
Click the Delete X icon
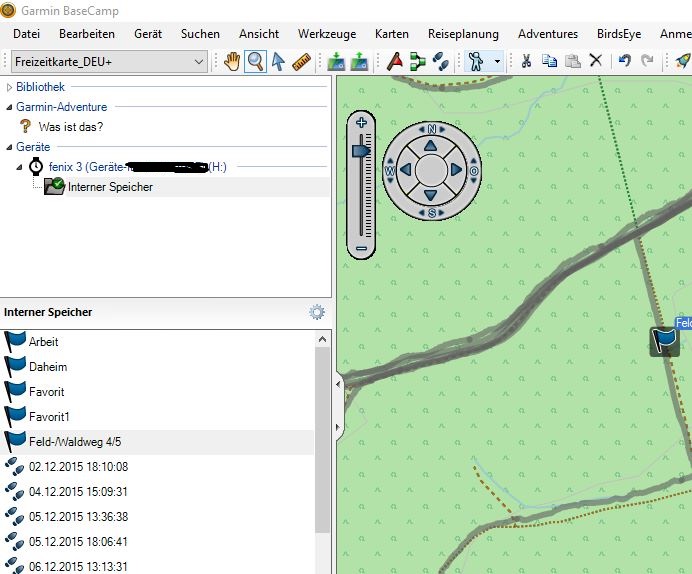596,60
